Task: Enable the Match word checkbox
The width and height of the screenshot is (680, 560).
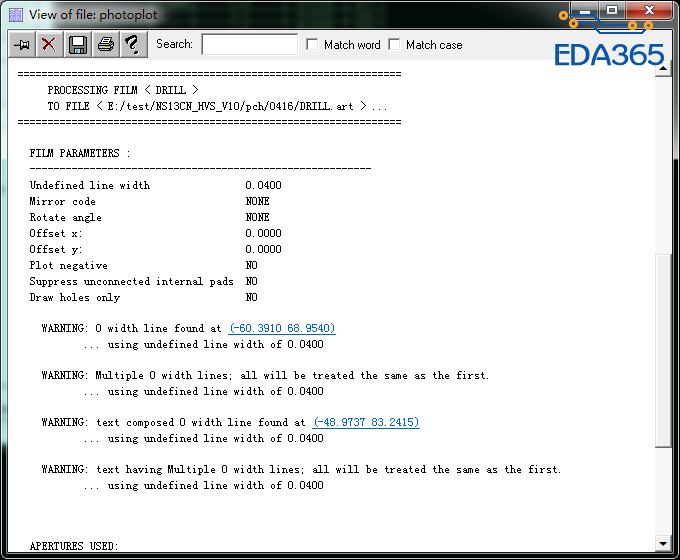Action: point(312,44)
